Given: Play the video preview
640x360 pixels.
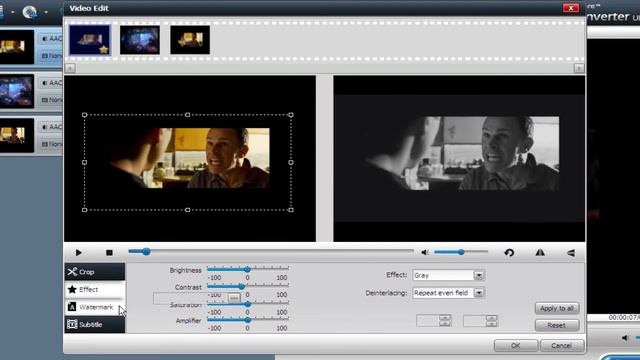Looking at the screenshot, I should tap(78, 253).
